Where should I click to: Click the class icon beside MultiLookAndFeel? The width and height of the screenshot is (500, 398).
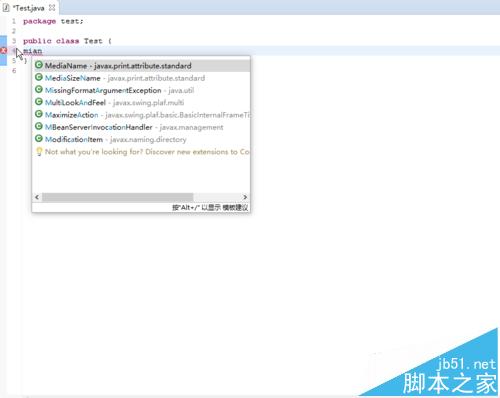click(x=39, y=102)
